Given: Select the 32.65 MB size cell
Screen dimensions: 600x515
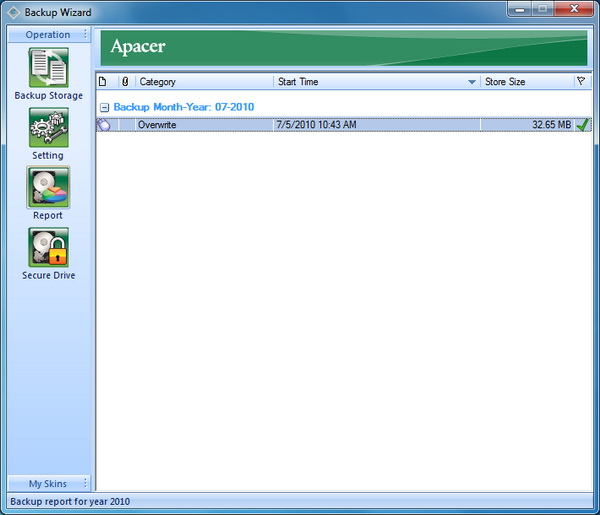Looking at the screenshot, I should [527, 125].
